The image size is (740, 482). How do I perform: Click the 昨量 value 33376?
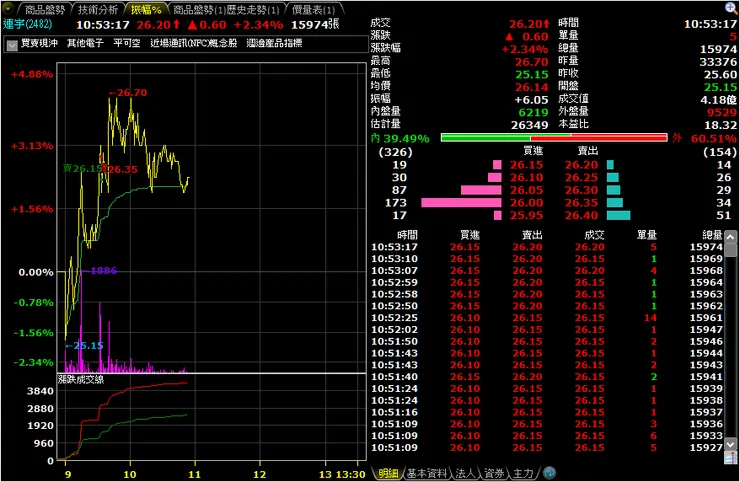(x=718, y=62)
